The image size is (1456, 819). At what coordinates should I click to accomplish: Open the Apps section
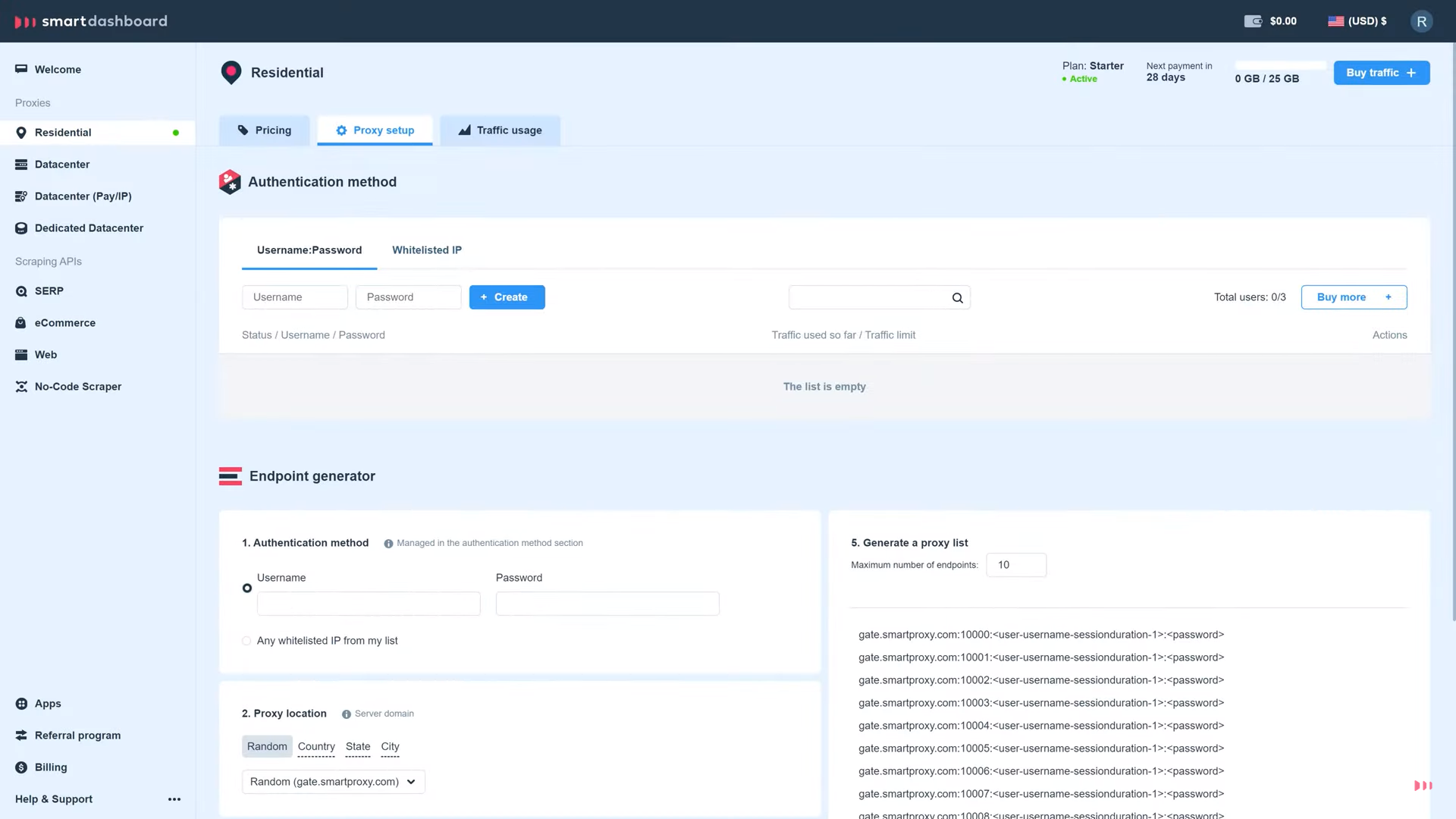48,703
